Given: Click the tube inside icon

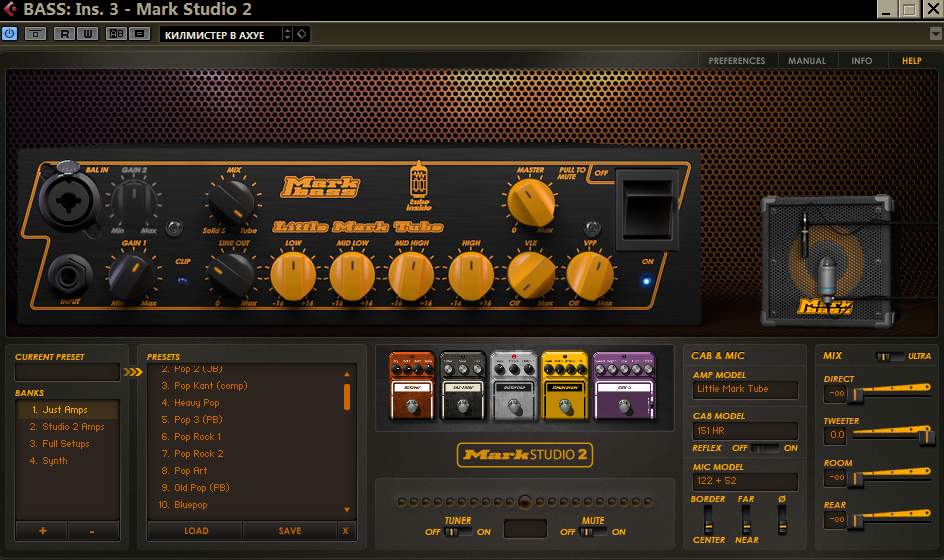Looking at the screenshot, I should click(419, 185).
